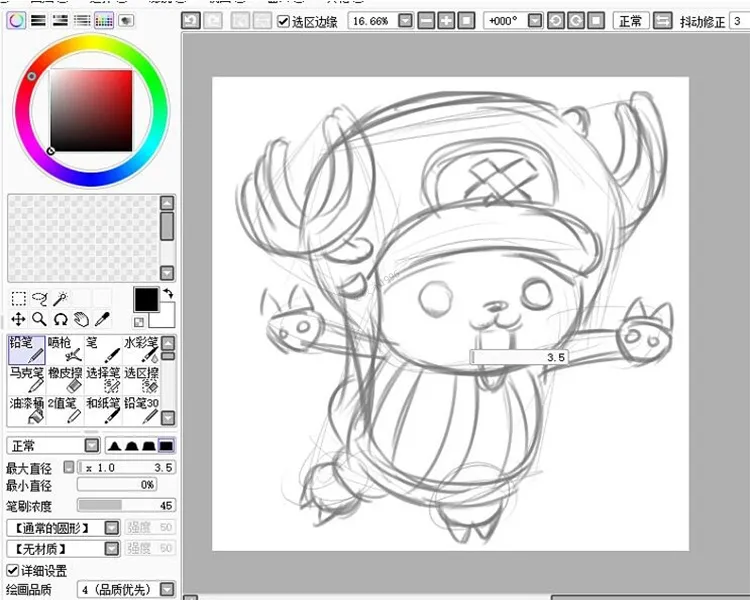Select the 铅笔 pencil brush
Screen dimensions: 750x600
coord(26,350)
